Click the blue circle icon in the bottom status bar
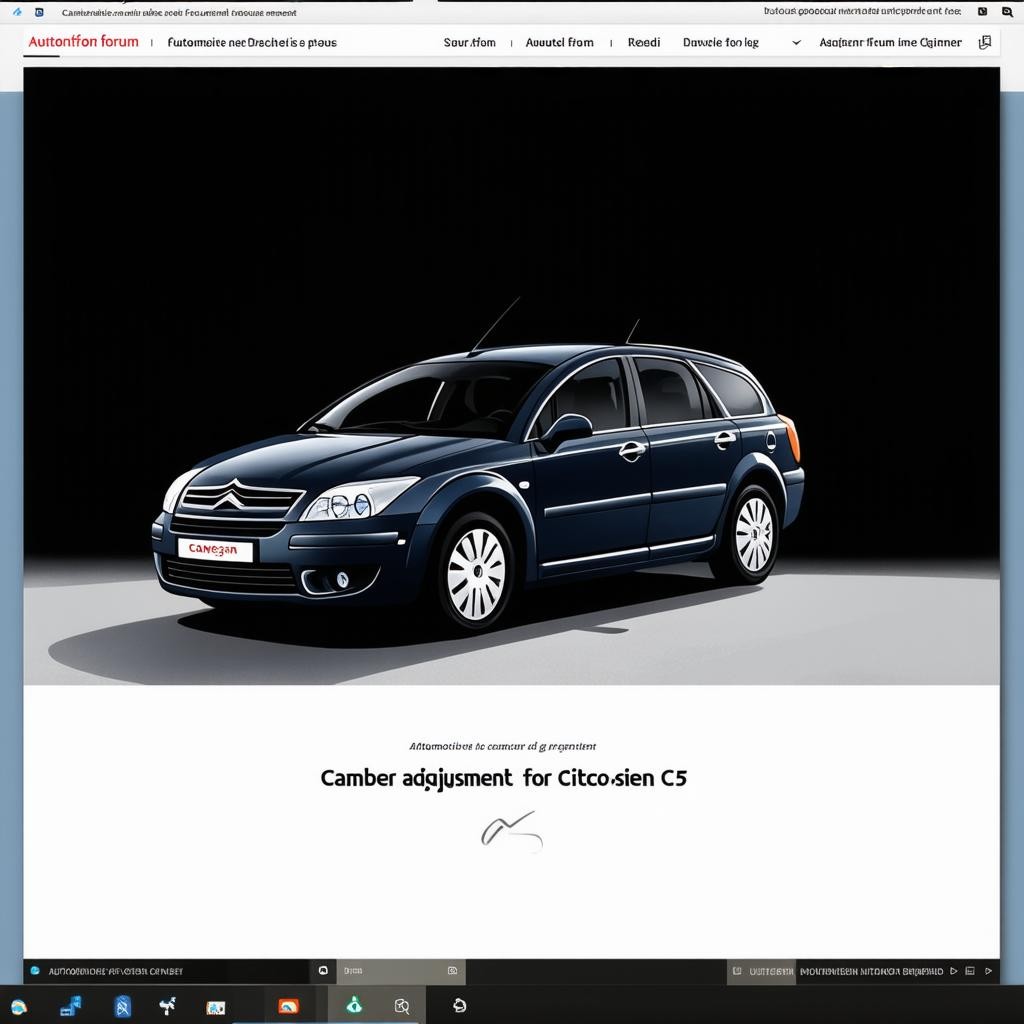Screen dimensions: 1024x1024 tap(35, 971)
